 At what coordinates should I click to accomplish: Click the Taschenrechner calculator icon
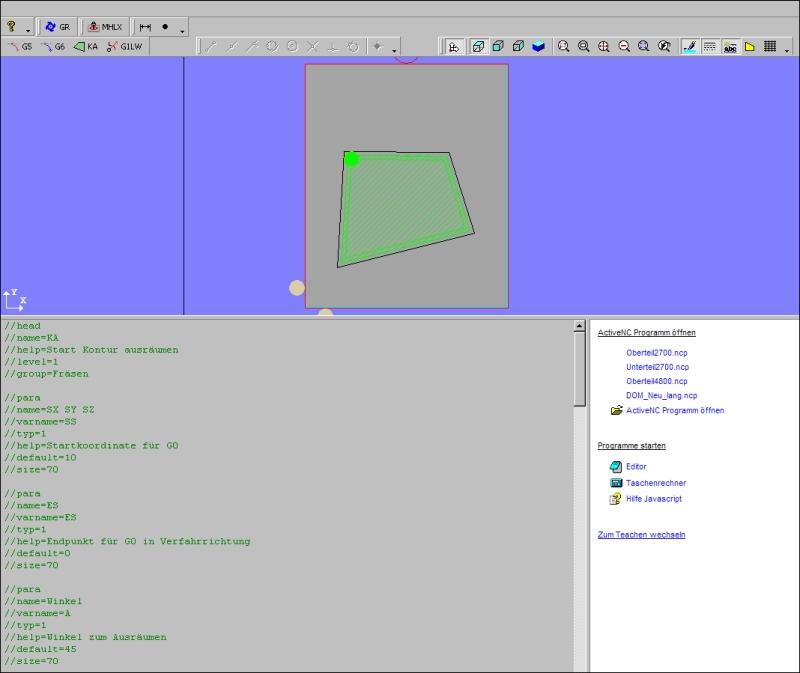tap(616, 483)
